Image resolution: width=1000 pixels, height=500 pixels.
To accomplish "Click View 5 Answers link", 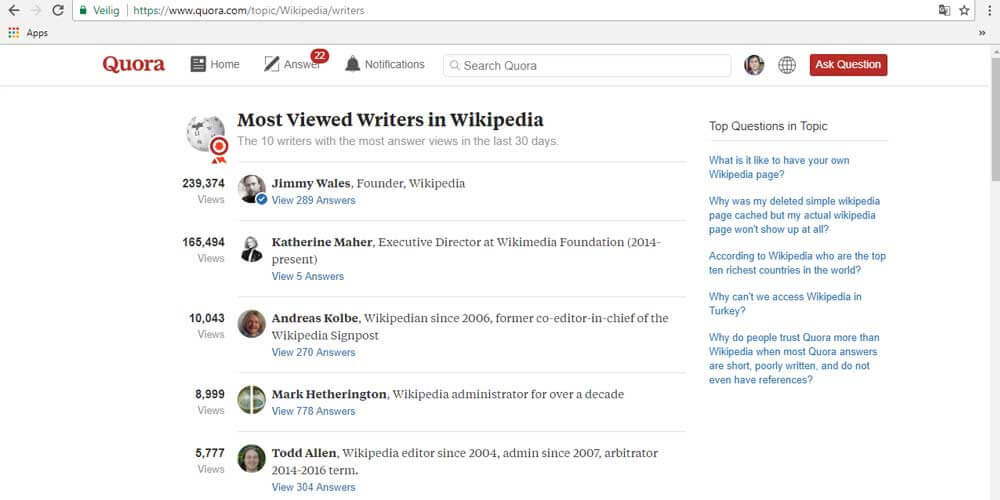I will pos(307,276).
